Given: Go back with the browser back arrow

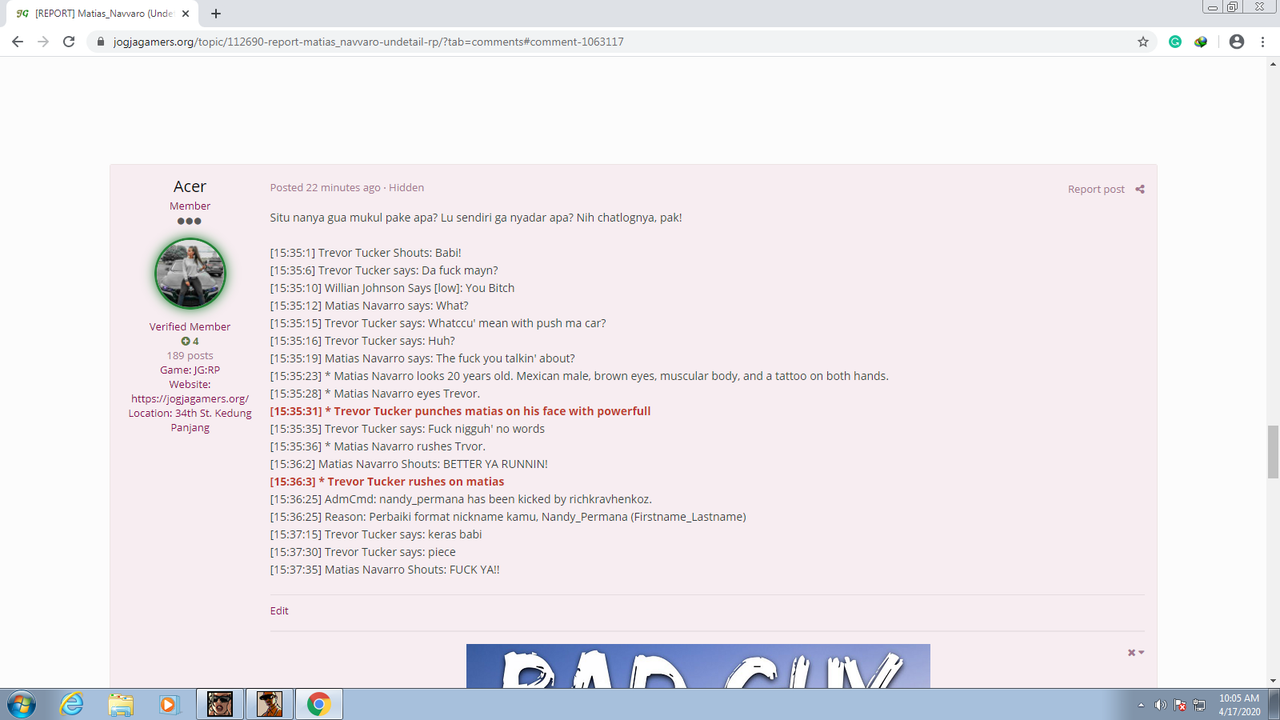Looking at the screenshot, I should 17,42.
